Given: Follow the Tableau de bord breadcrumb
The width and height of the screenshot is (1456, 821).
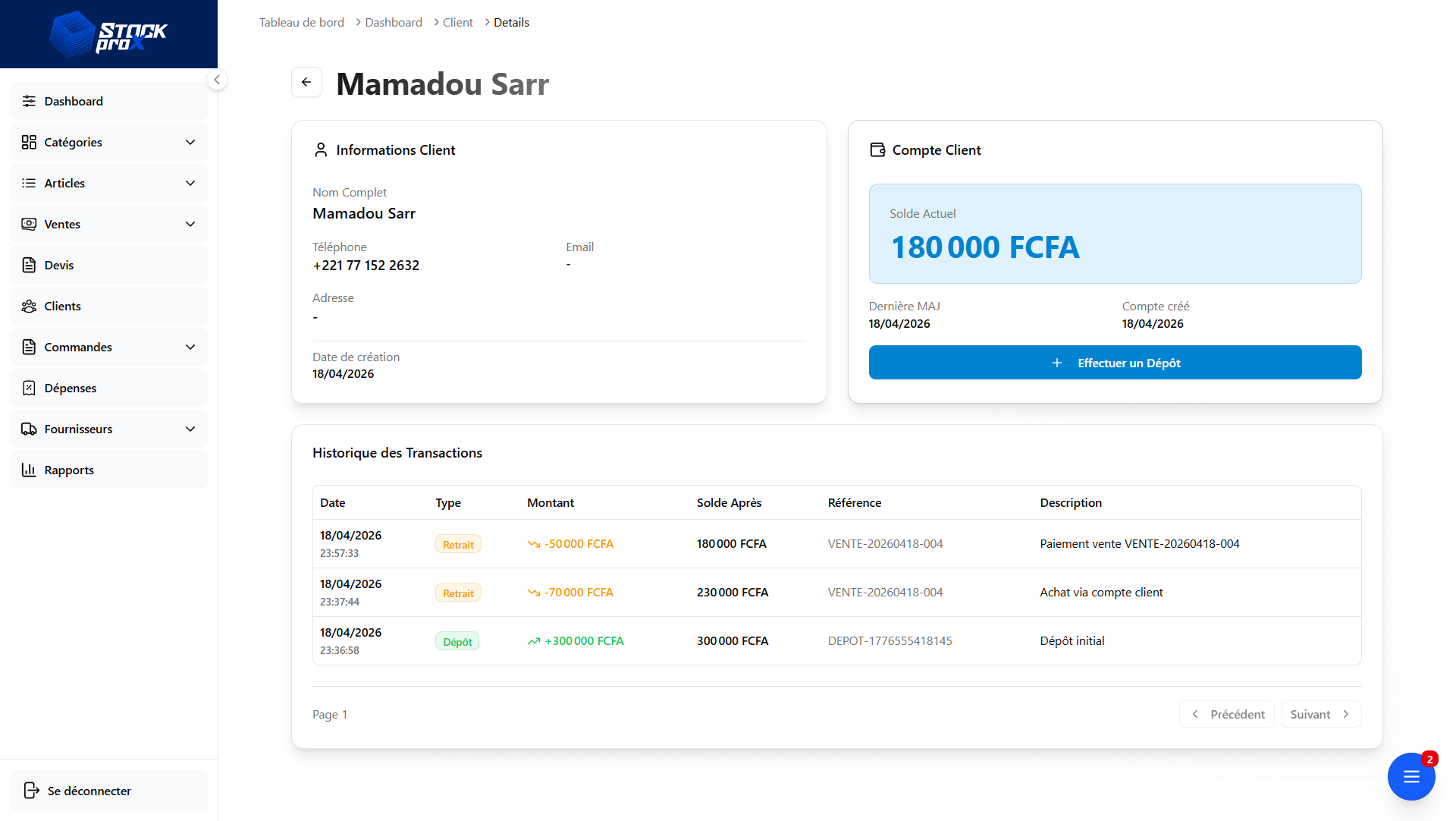Looking at the screenshot, I should [302, 23].
